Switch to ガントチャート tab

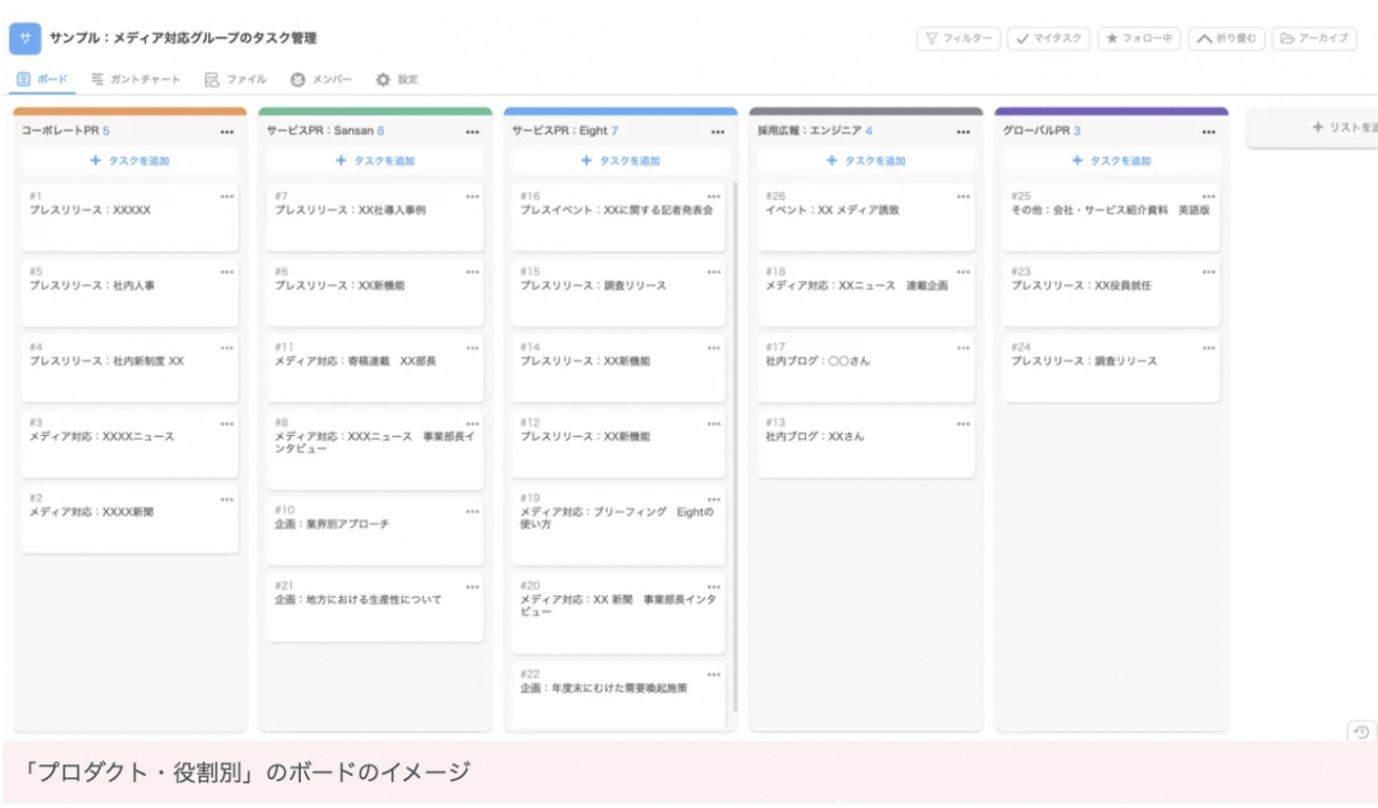click(136, 79)
